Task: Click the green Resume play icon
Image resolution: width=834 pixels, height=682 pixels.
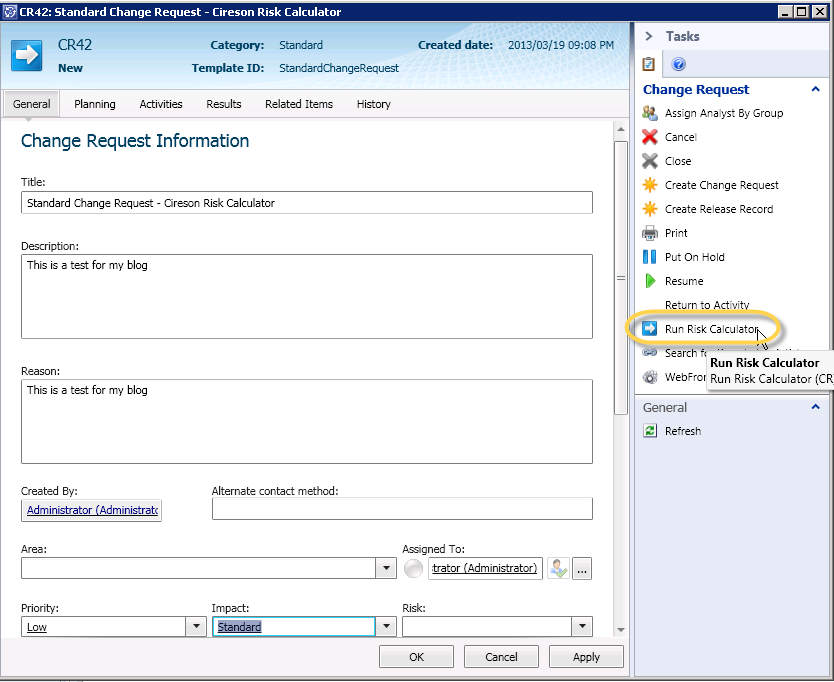Action: point(650,281)
